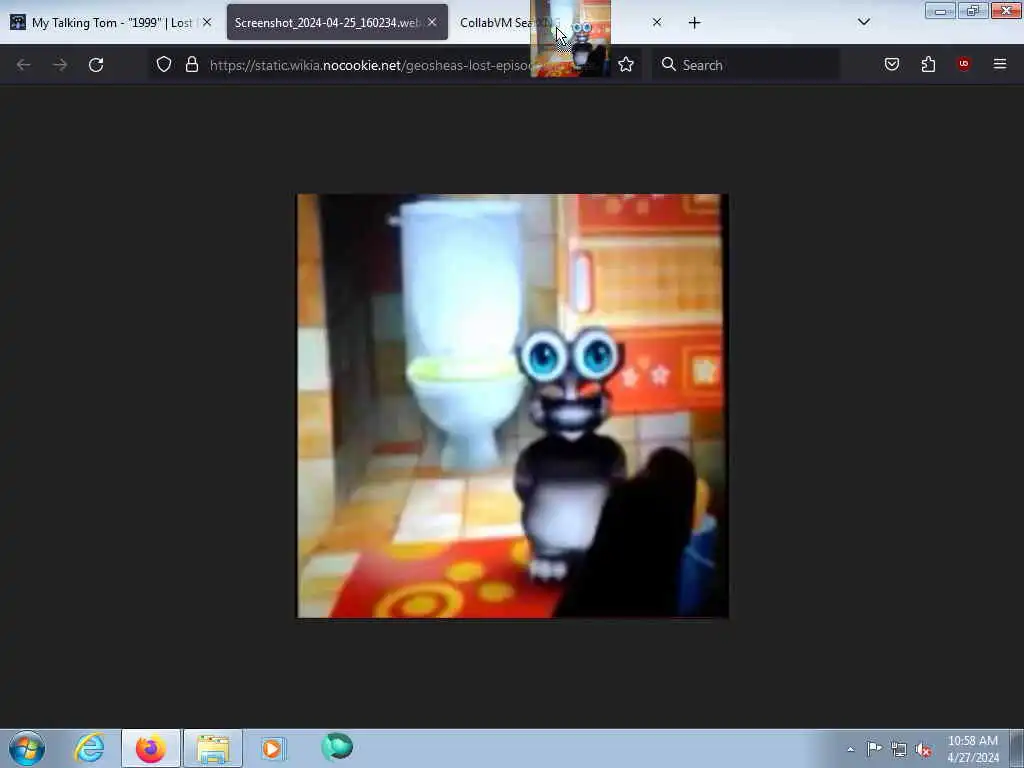Minimize the Firefox window
This screenshot has width=1024, height=768.
[x=940, y=11]
